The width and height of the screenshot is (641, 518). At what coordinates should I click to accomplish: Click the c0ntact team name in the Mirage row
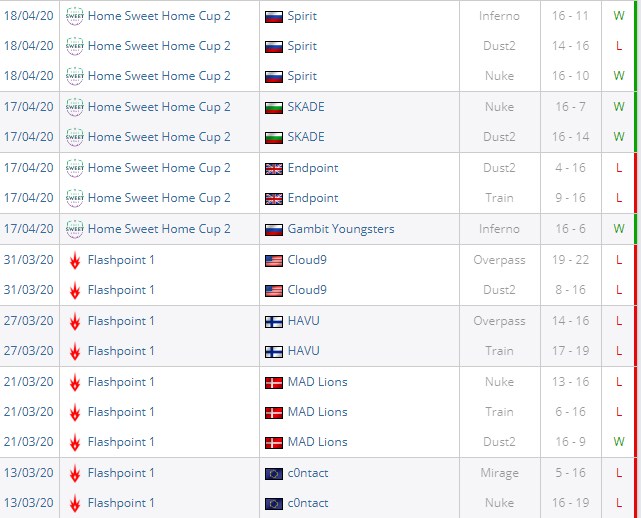coord(307,473)
